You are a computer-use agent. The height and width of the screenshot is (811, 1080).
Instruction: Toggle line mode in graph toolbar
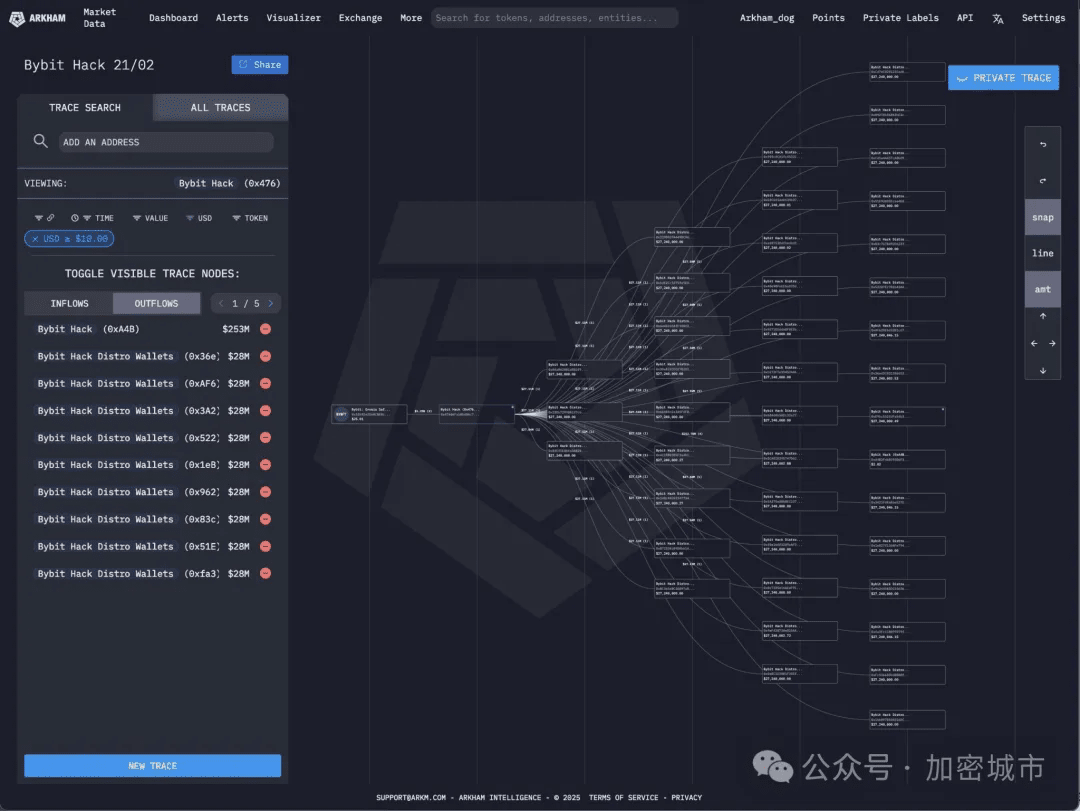[x=1042, y=254]
